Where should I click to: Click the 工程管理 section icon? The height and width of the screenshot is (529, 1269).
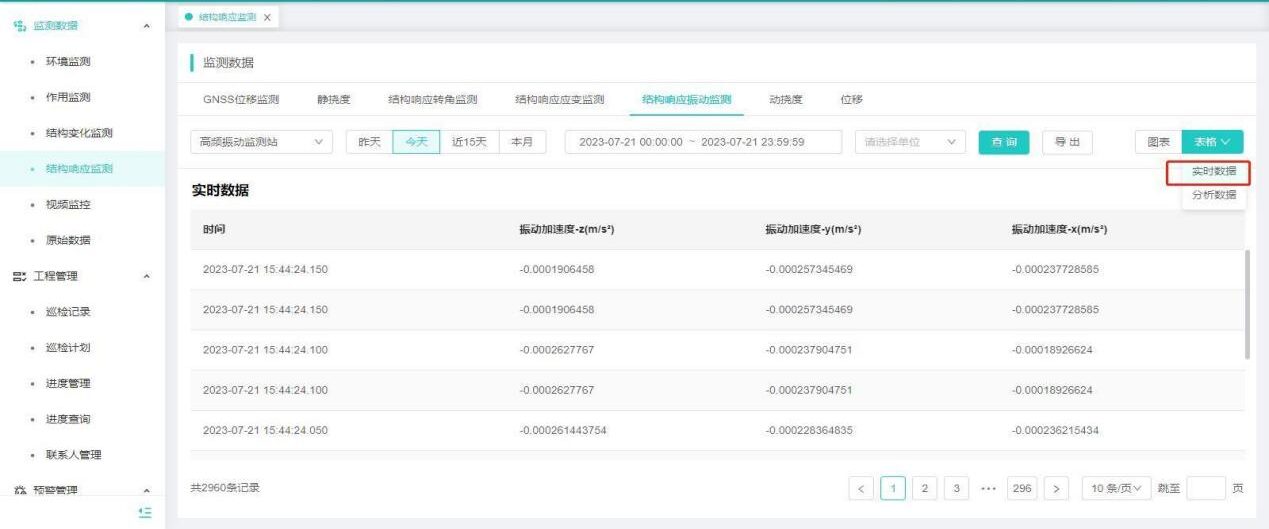click(17, 276)
